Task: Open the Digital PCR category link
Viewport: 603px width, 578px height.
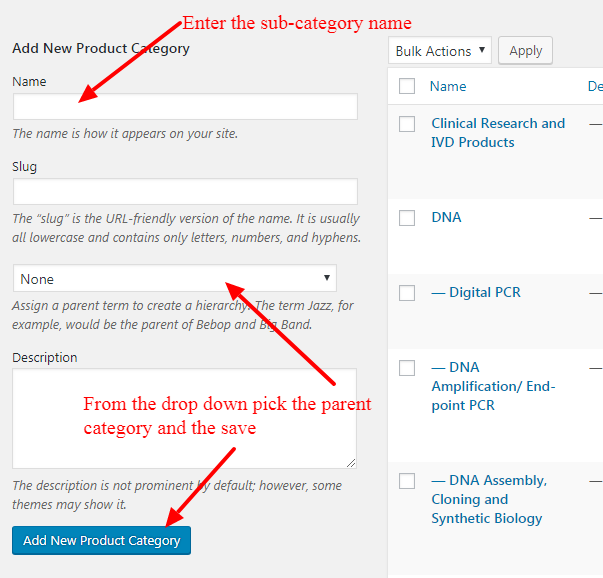Action: coord(476,292)
